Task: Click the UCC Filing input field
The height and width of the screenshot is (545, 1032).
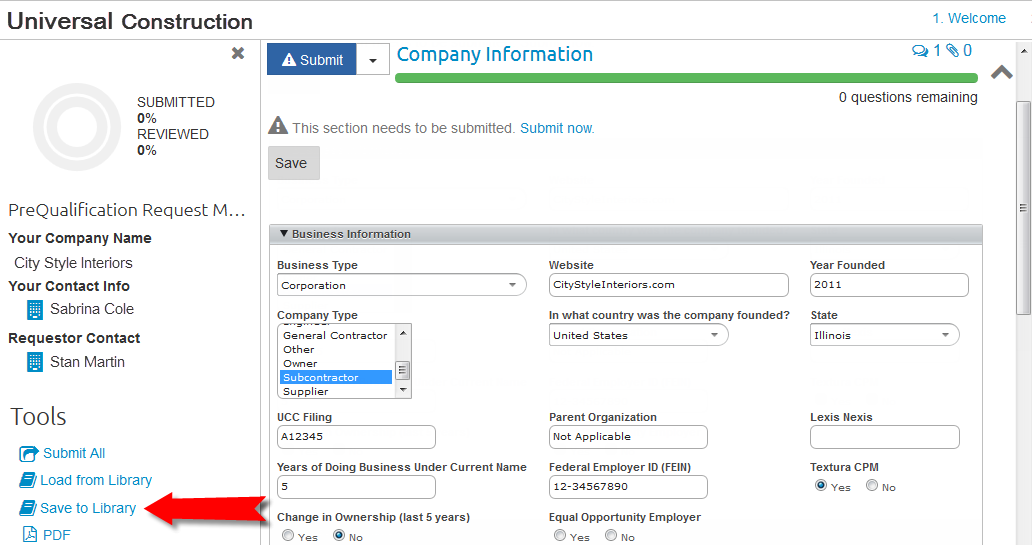Action: pyautogui.click(x=356, y=437)
